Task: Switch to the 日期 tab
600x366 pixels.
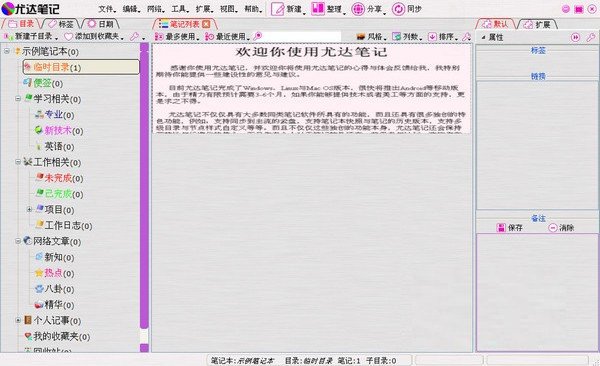Action: click(x=101, y=24)
